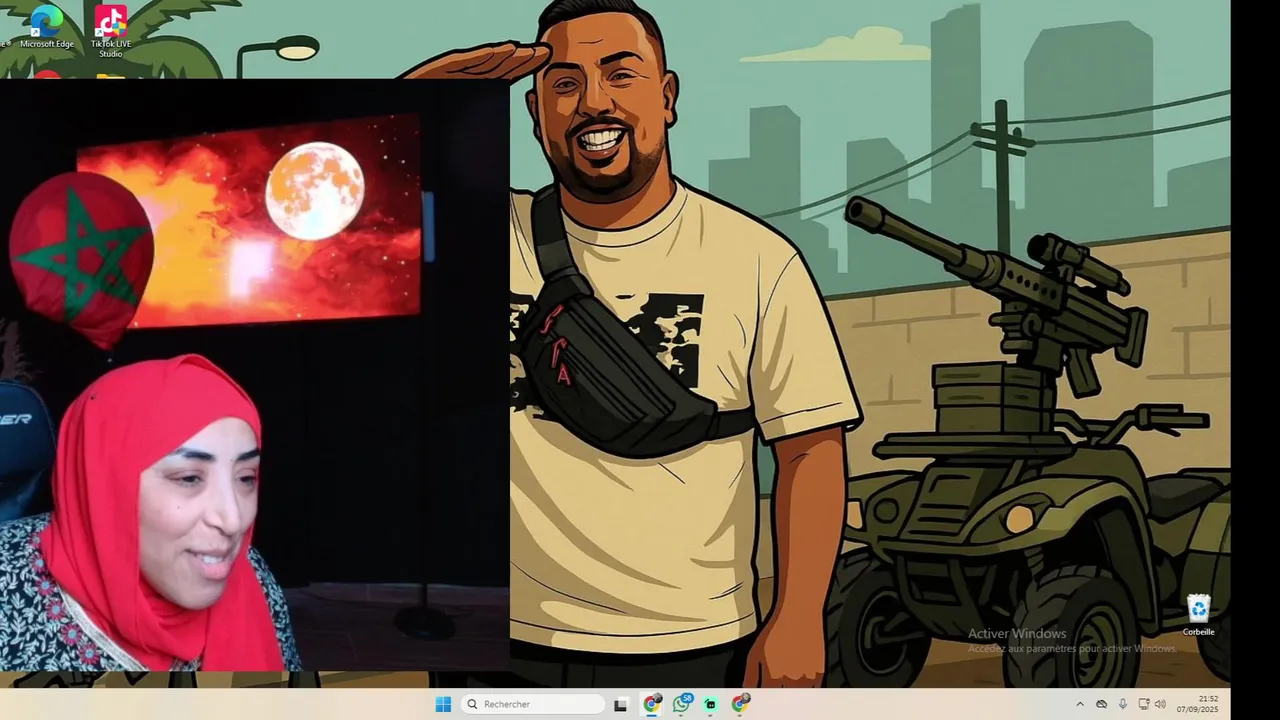Image resolution: width=1280 pixels, height=720 pixels.
Task: Open the cloud sync tray icon
Action: tap(1101, 704)
